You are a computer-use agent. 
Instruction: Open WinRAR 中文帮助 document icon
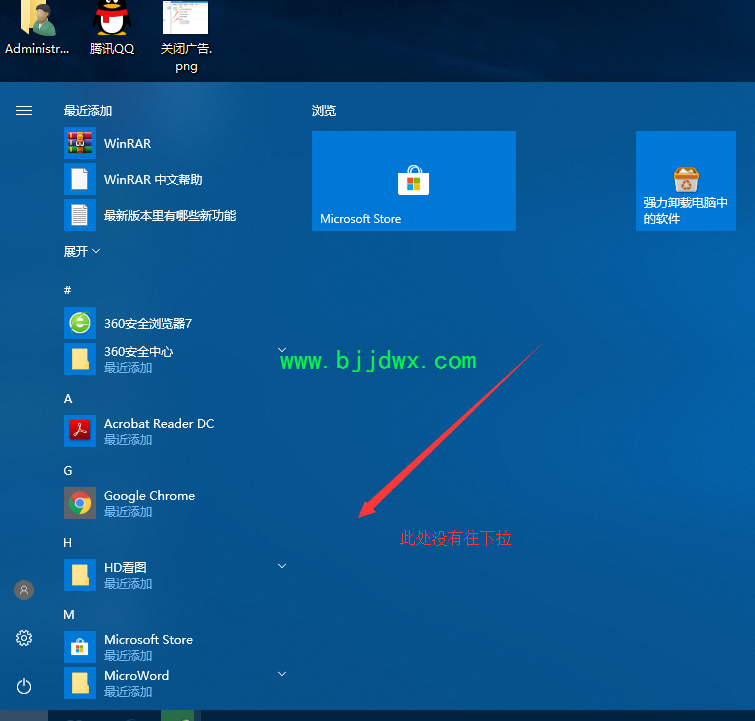[x=80, y=179]
